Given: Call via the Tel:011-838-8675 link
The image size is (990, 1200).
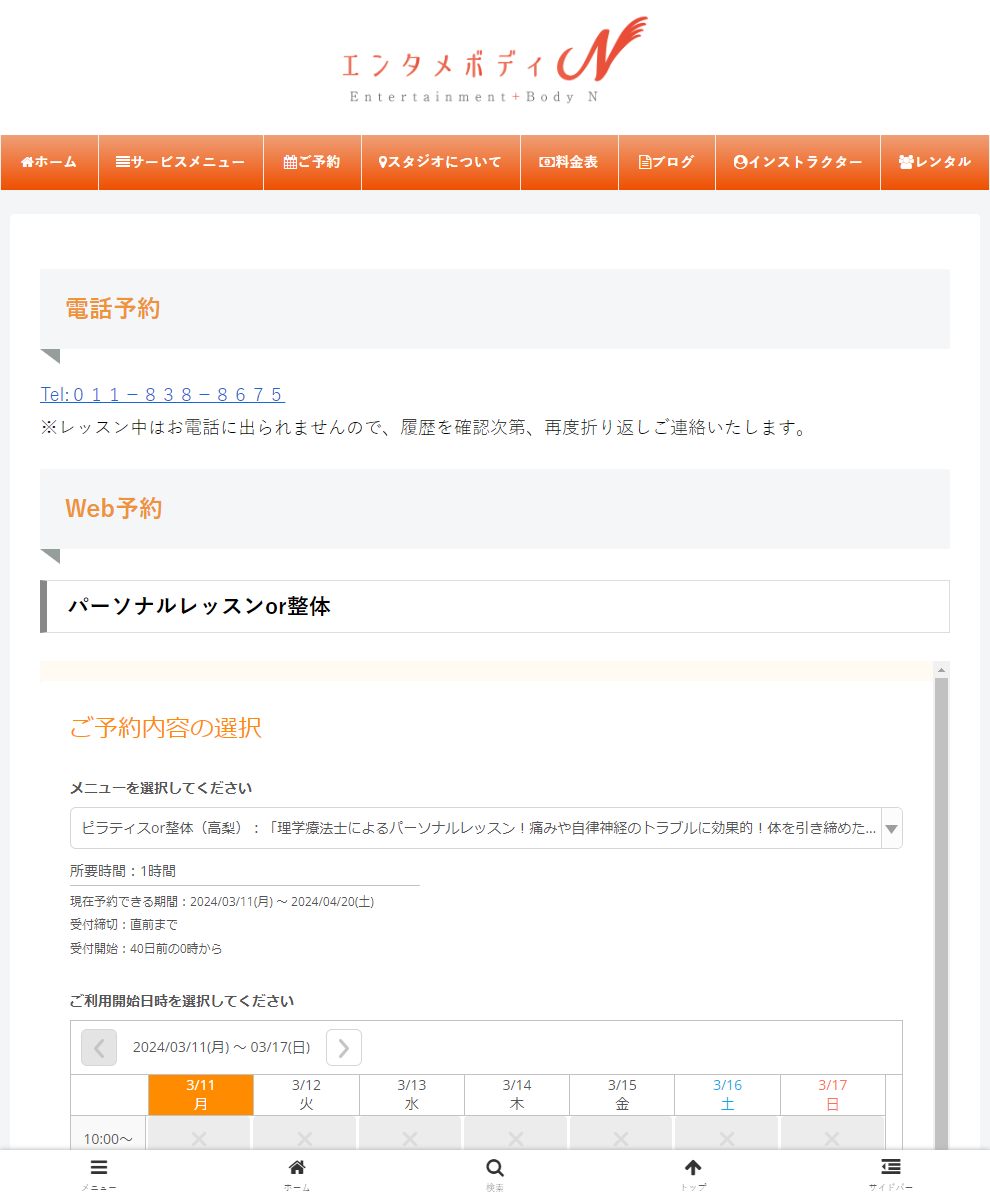Looking at the screenshot, I should click(x=161, y=394).
